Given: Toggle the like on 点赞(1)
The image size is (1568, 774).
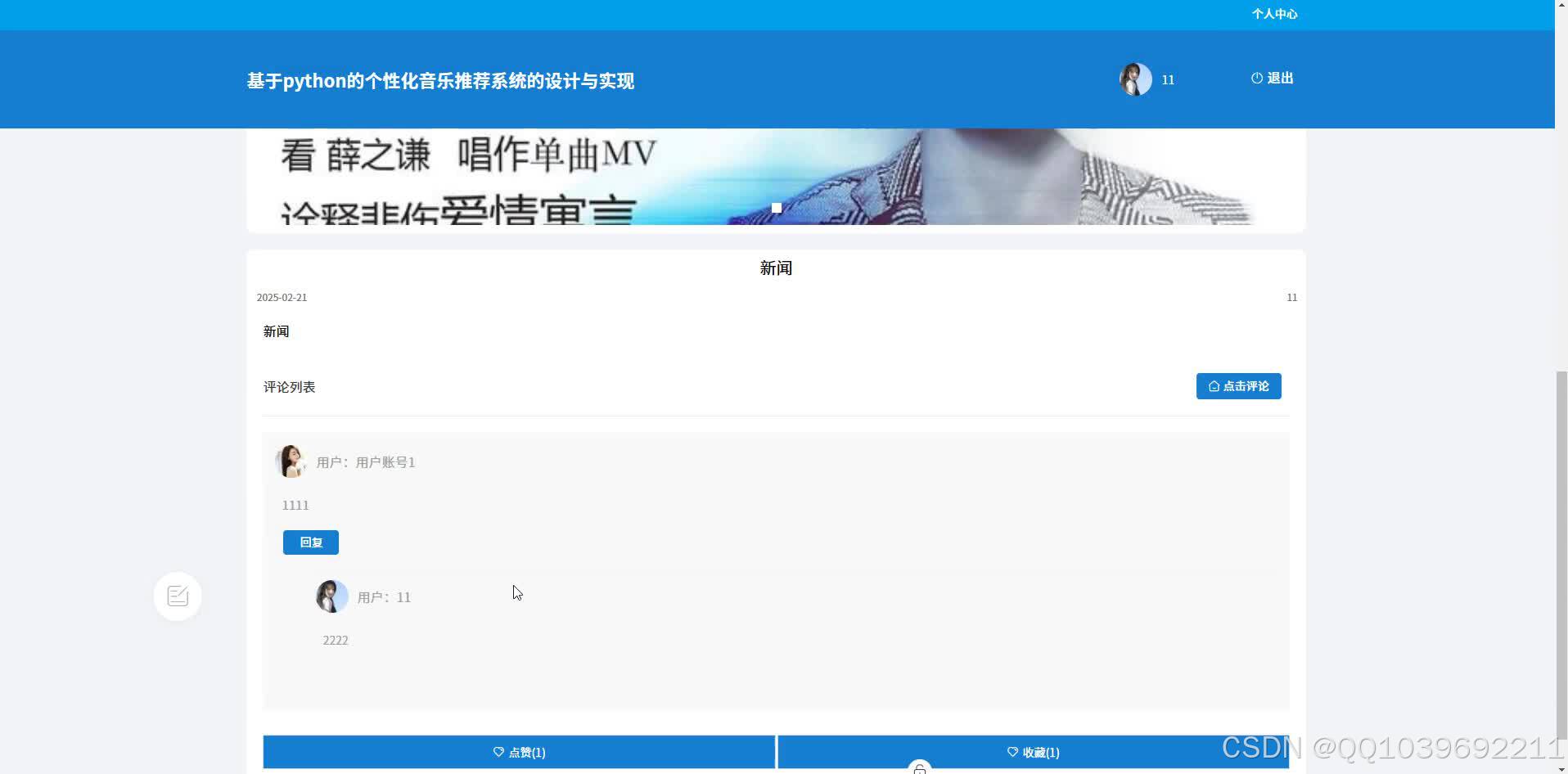Looking at the screenshot, I should [519, 752].
